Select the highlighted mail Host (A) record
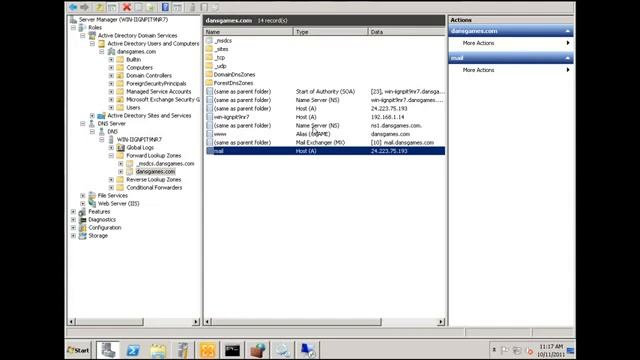Image resolution: width=640 pixels, height=360 pixels. point(324,151)
